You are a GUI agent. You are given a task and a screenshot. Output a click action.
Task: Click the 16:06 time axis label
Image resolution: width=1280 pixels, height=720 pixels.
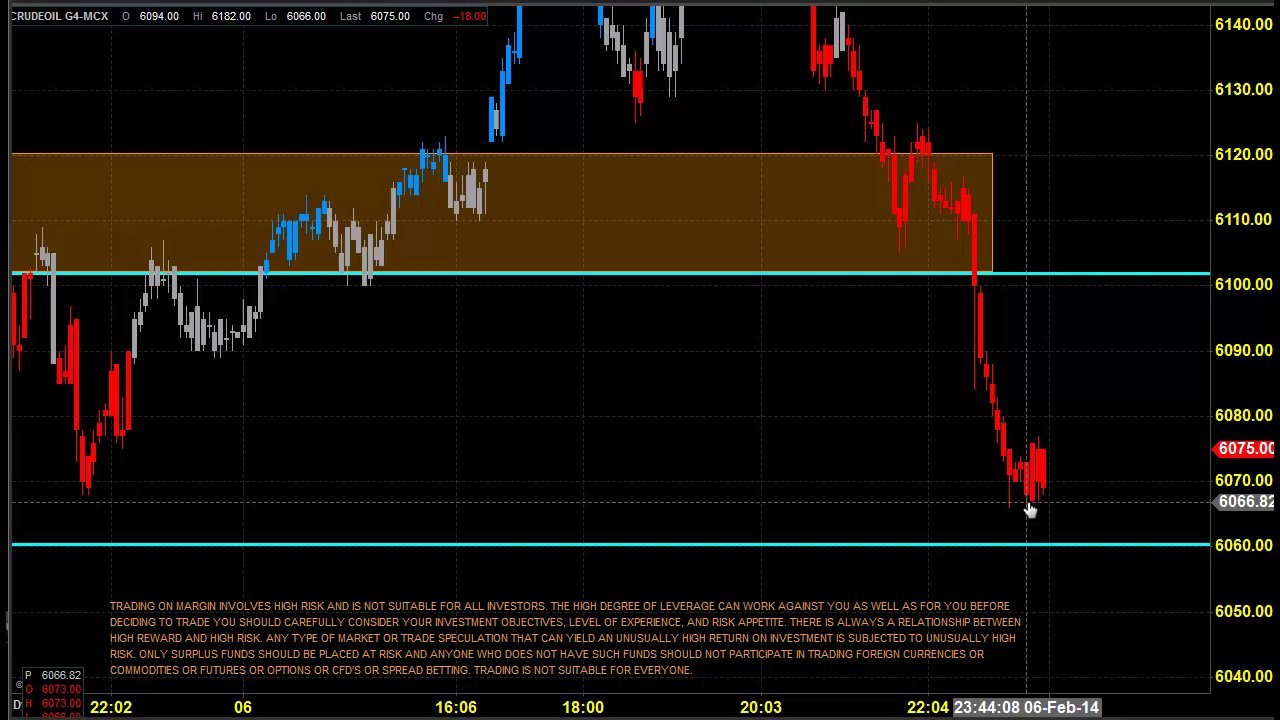[x=456, y=708]
